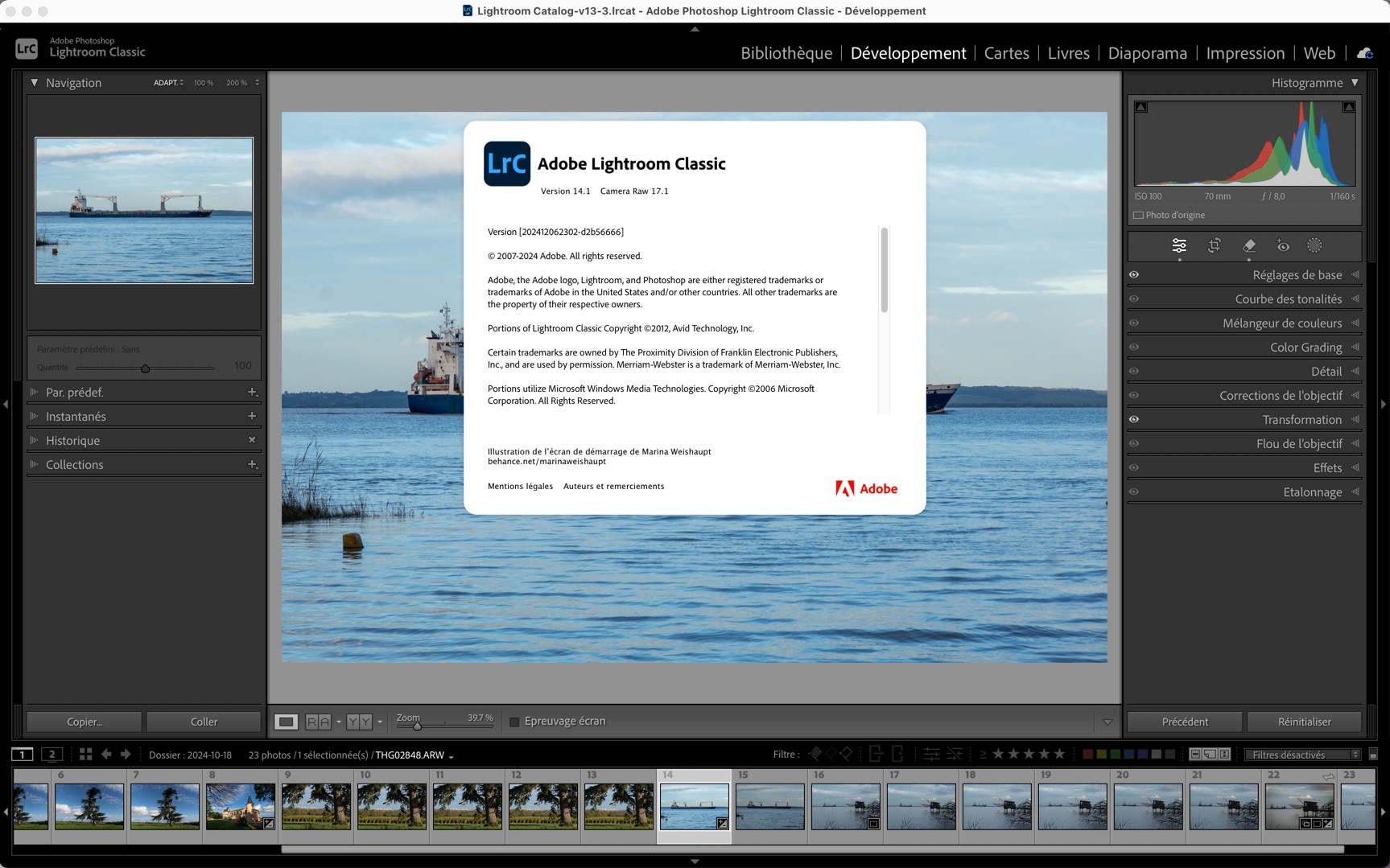Select filmstrip thumbnail number 8
The image size is (1390, 868).
(241, 807)
